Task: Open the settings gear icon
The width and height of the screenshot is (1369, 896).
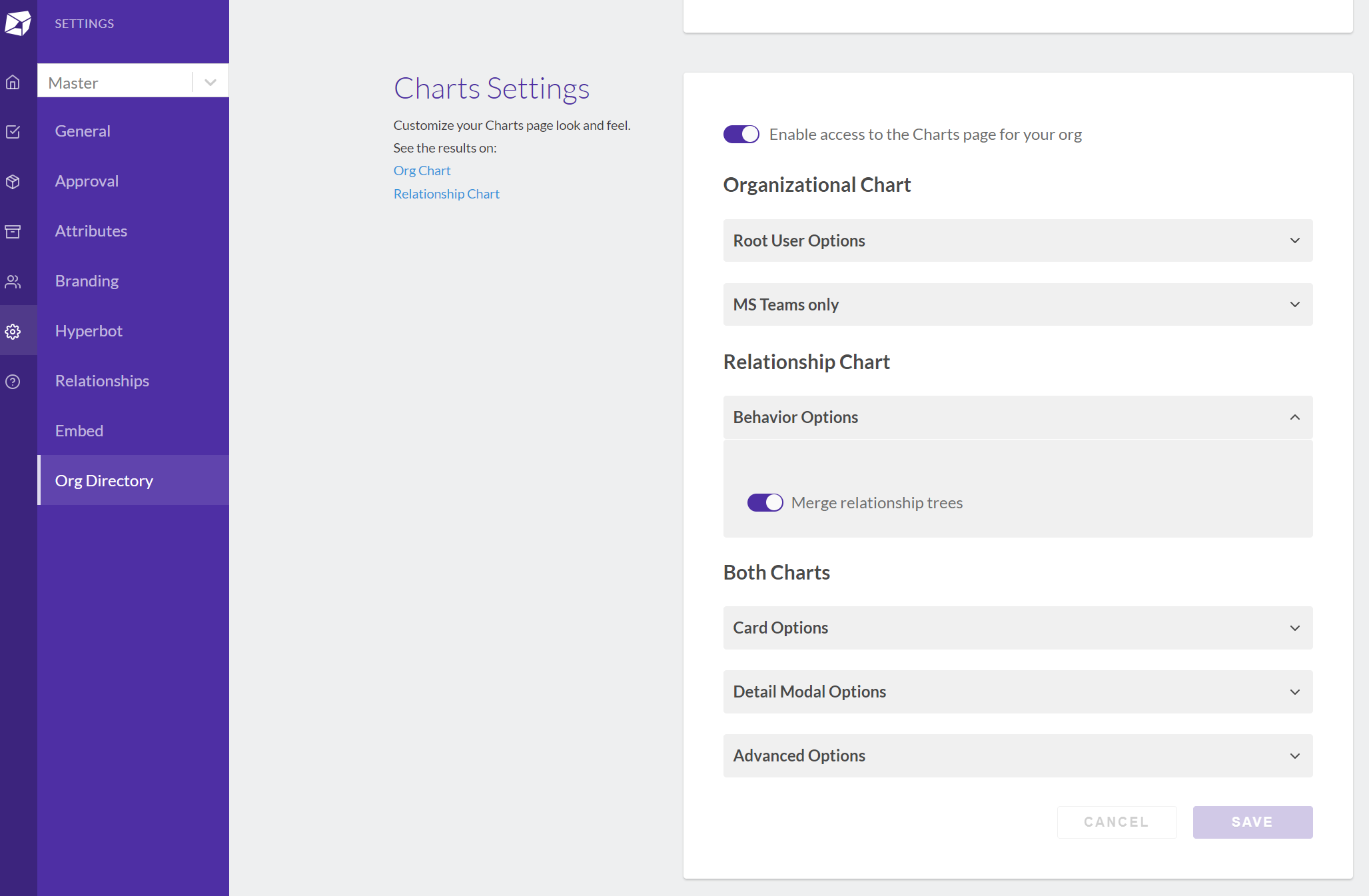Action: coord(13,331)
